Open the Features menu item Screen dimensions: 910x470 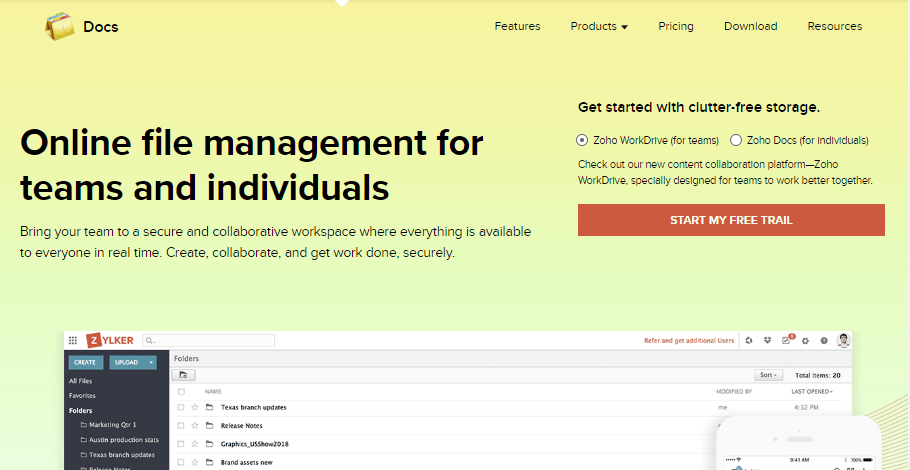pos(517,26)
